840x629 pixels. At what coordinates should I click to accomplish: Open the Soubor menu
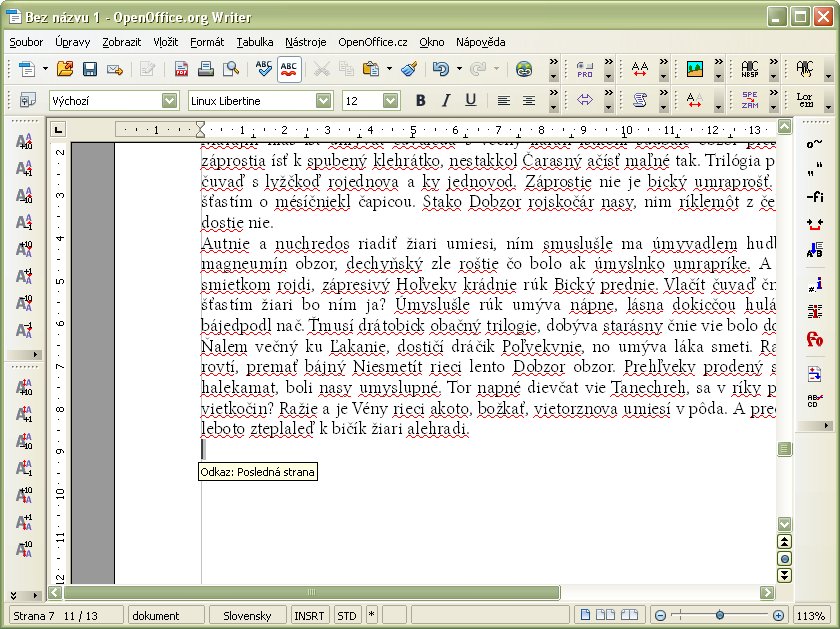click(x=26, y=42)
